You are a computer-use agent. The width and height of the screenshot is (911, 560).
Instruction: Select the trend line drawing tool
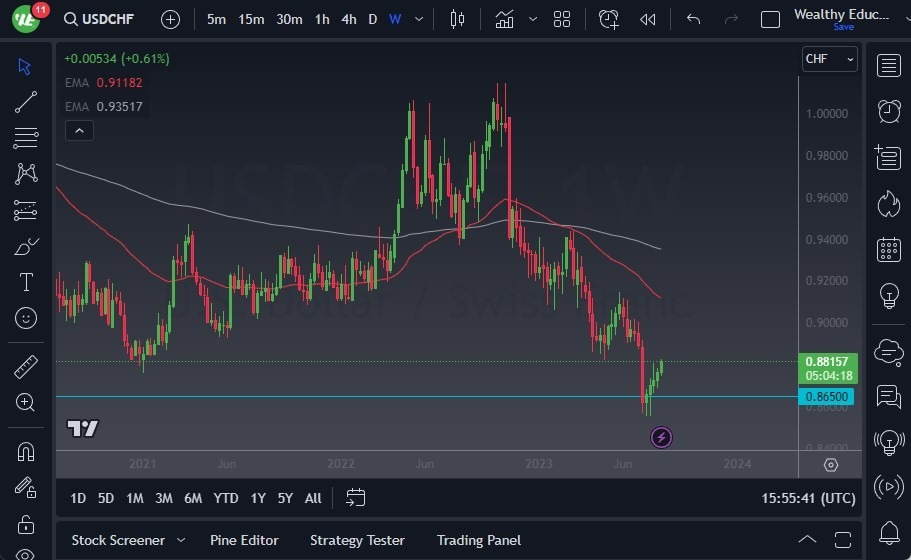26,102
